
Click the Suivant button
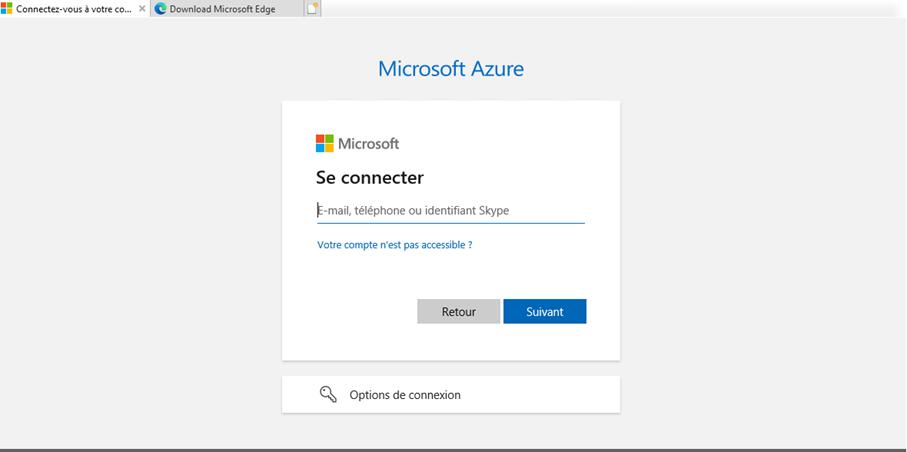click(x=544, y=311)
